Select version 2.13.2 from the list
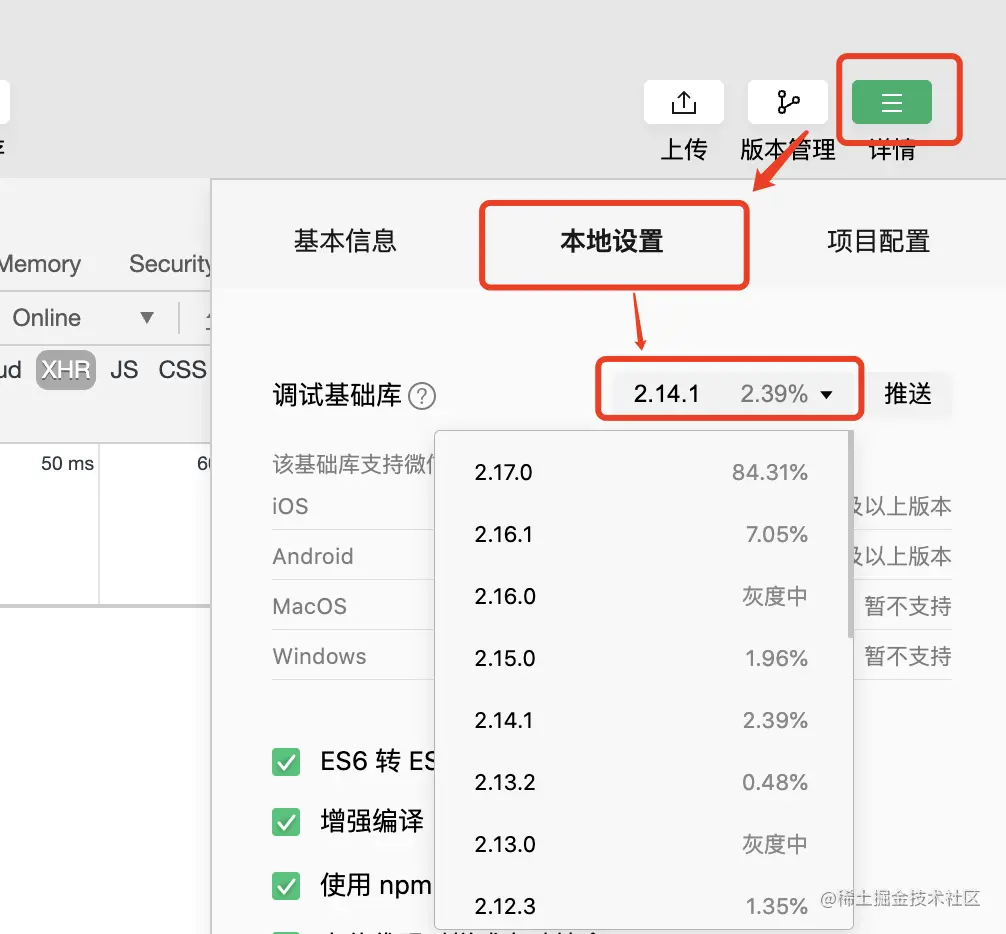1006x934 pixels. pos(642,782)
